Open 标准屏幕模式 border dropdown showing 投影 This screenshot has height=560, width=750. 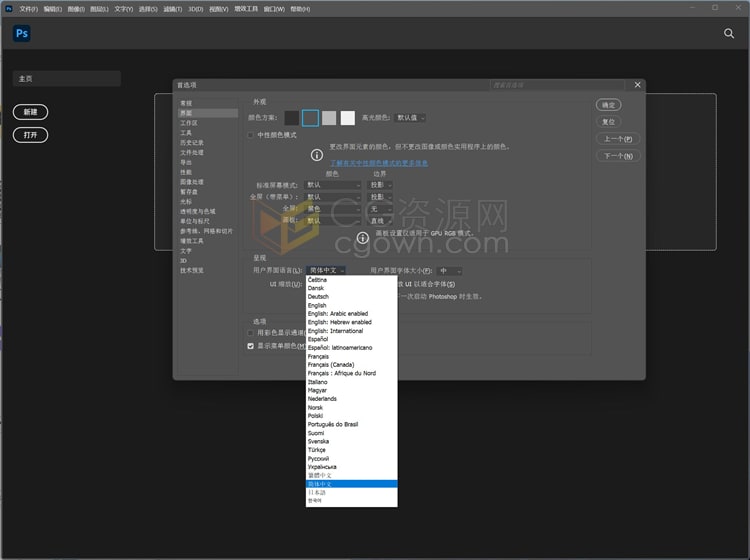tap(380, 185)
